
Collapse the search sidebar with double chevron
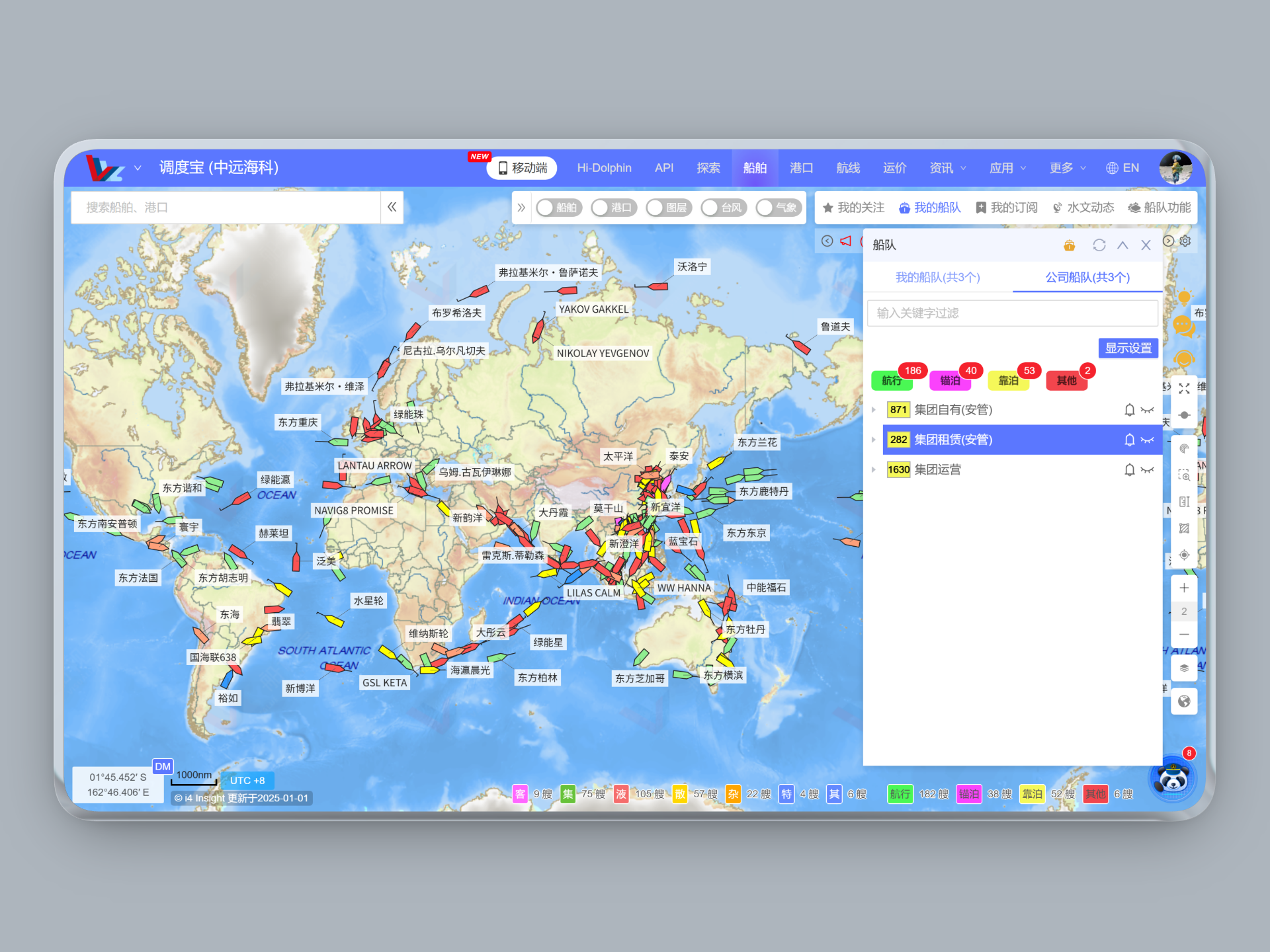pos(392,208)
